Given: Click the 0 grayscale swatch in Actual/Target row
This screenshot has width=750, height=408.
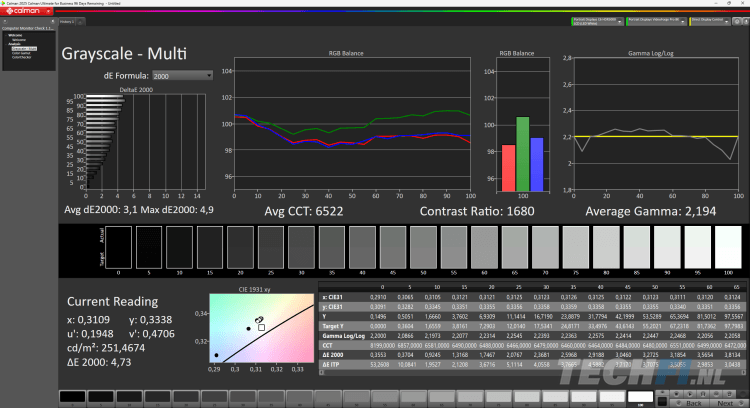Looking at the screenshot, I should pyautogui.click(x=118, y=247).
